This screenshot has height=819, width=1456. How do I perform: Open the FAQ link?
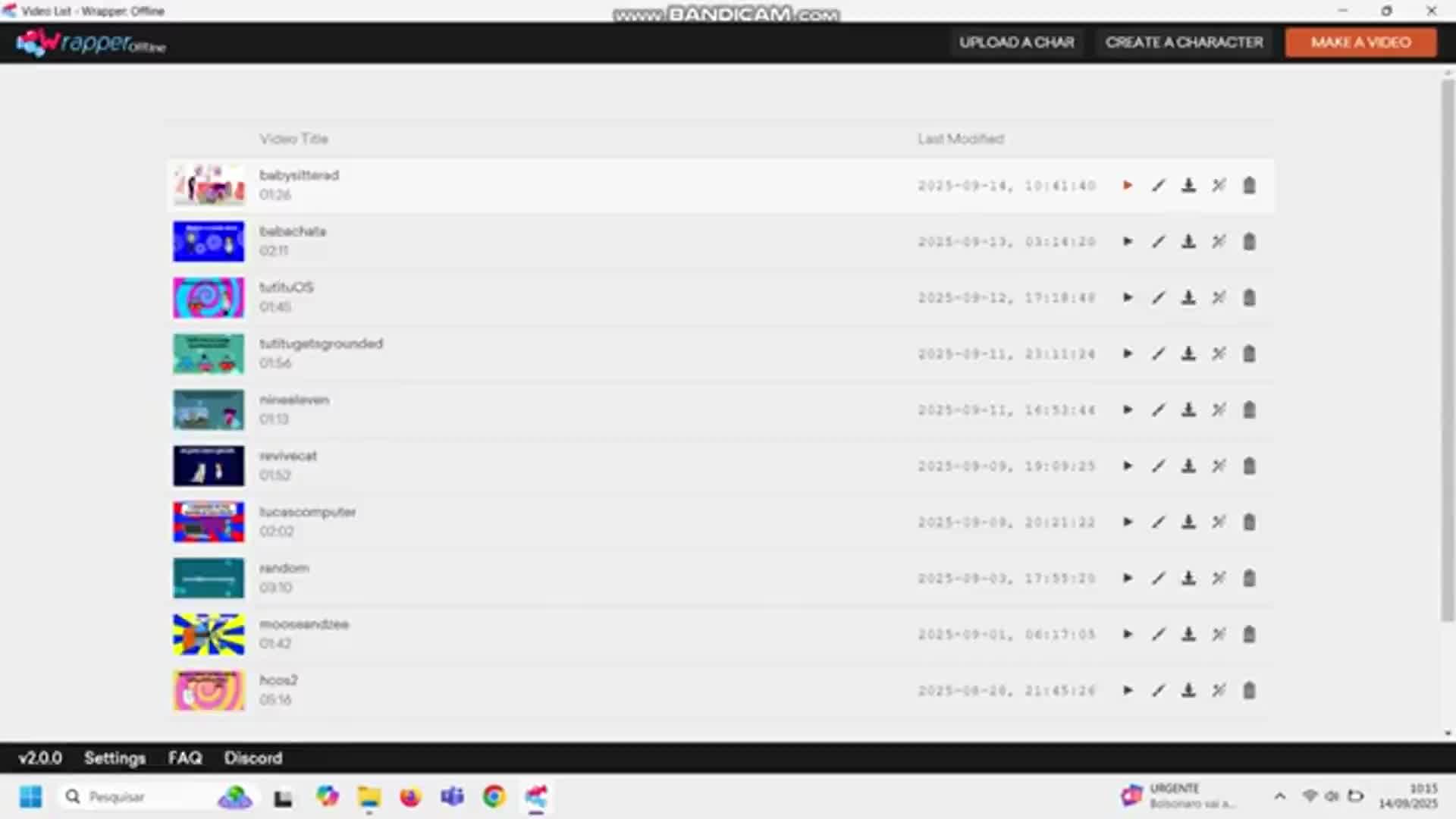pyautogui.click(x=185, y=758)
